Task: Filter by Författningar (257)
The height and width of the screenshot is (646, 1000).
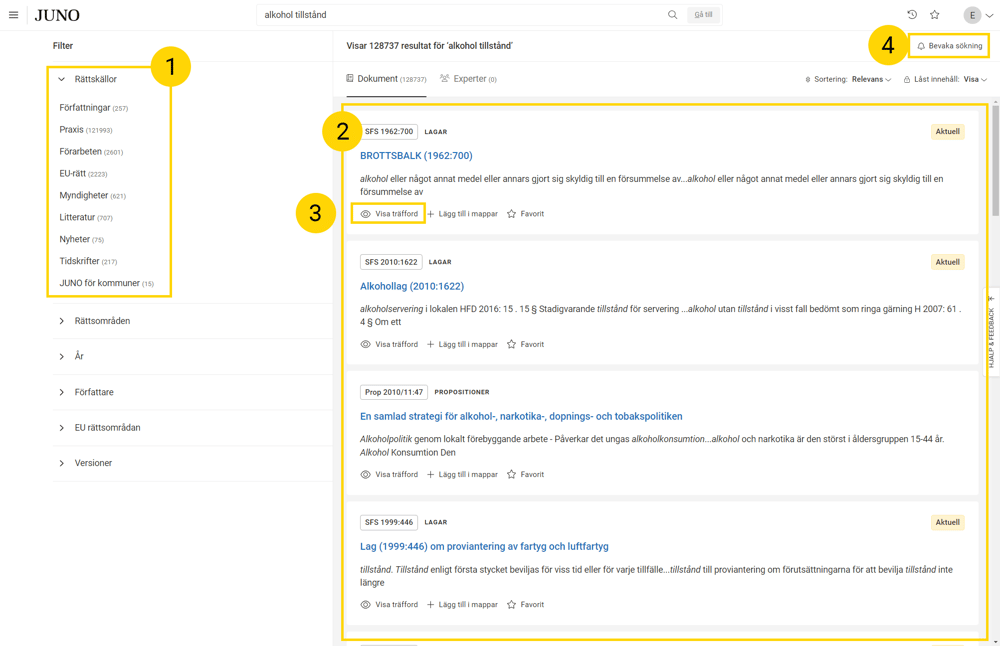Action: click(x=94, y=108)
